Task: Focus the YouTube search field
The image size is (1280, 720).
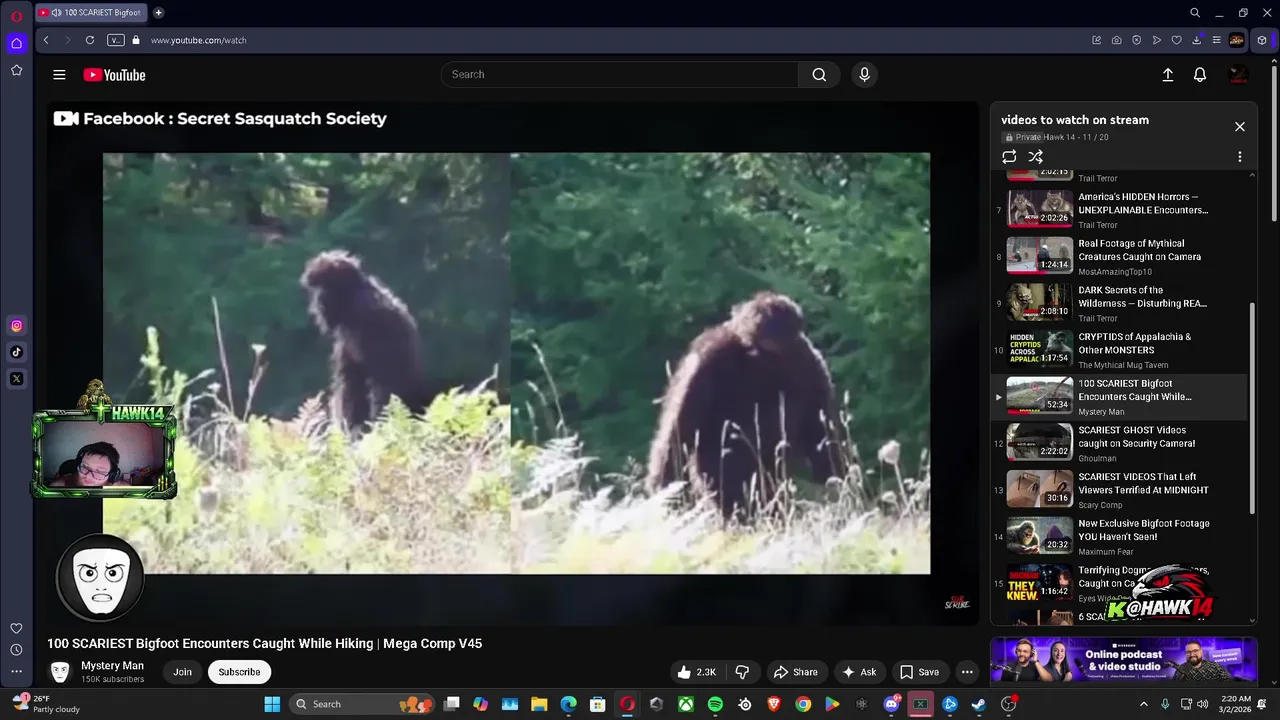Action: pyautogui.click(x=620, y=74)
